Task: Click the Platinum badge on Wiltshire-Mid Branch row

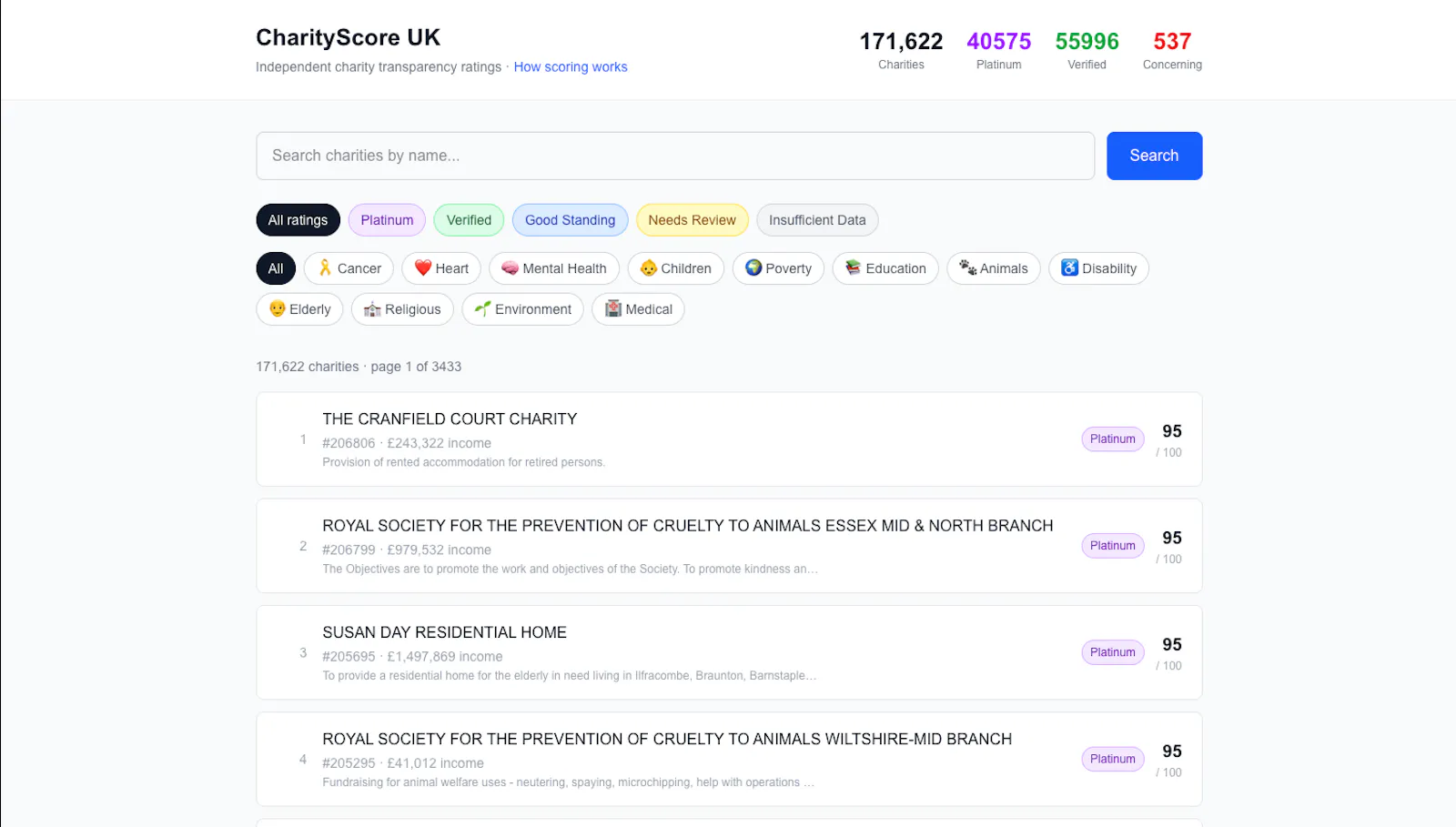Action: tap(1113, 759)
